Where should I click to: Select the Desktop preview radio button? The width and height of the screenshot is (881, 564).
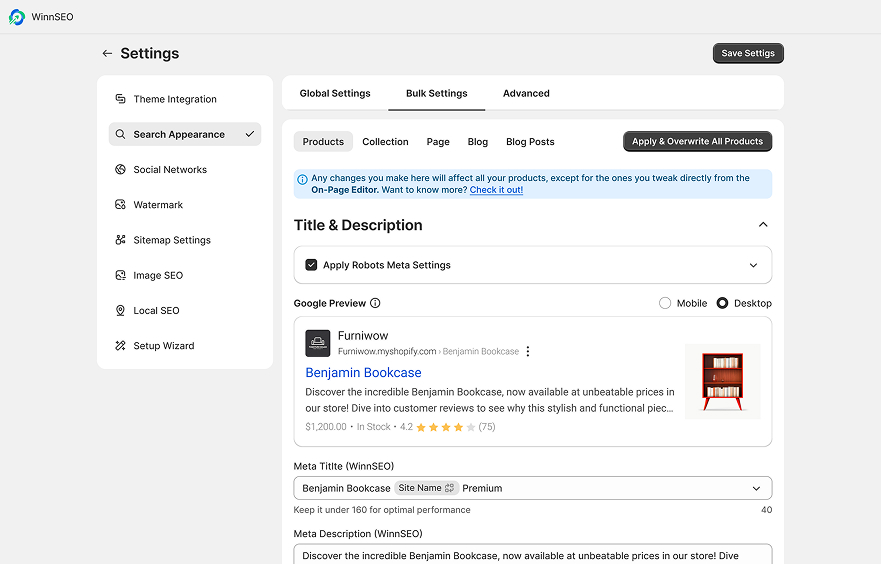point(722,303)
